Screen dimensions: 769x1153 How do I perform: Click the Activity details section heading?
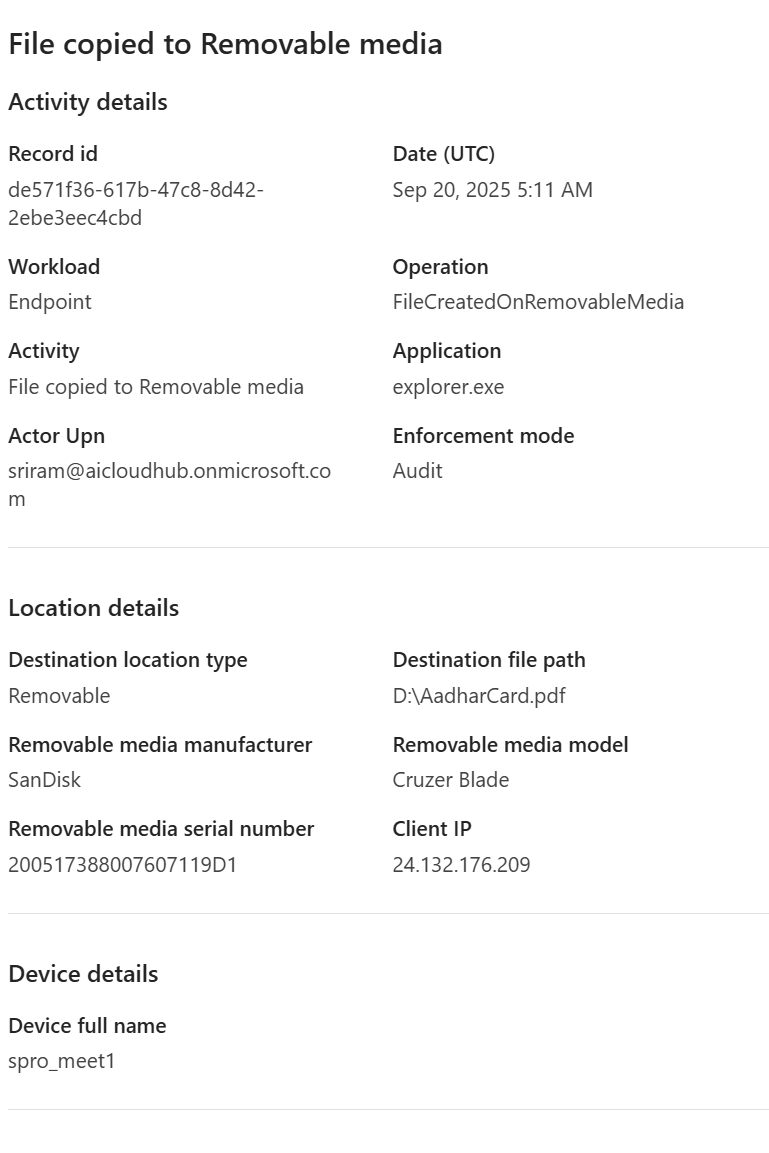88,102
